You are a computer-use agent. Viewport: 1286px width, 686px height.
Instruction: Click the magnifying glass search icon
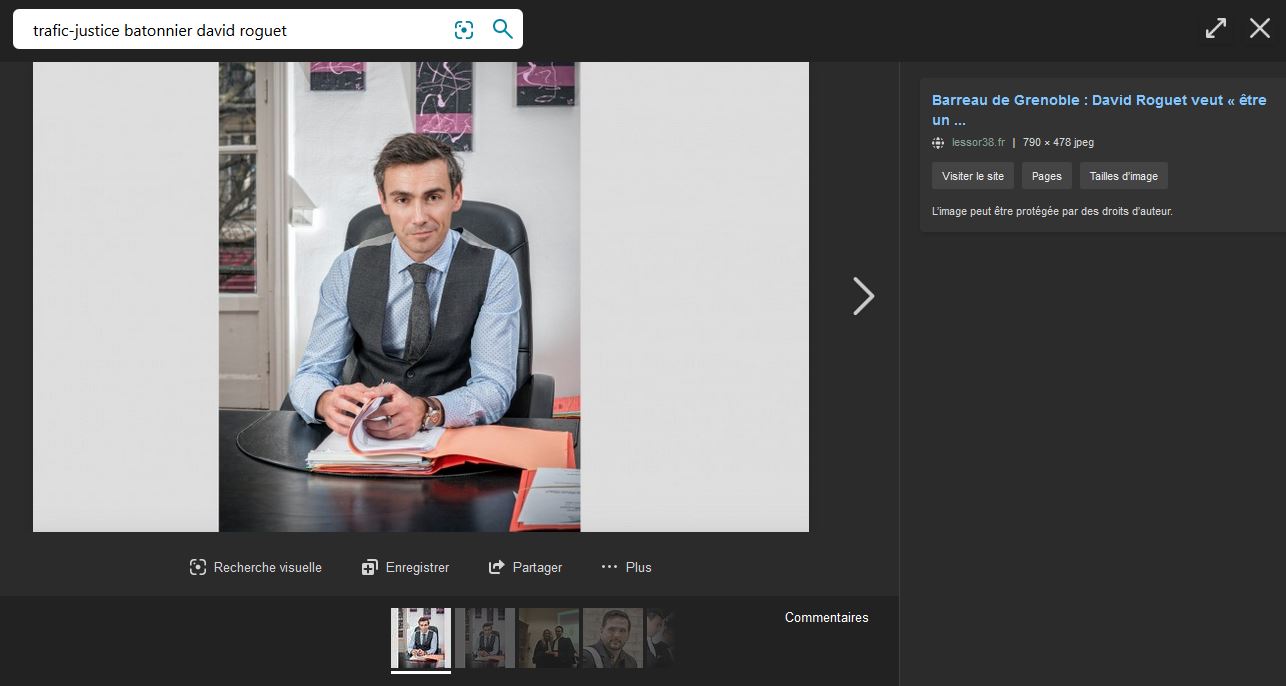[x=503, y=30]
